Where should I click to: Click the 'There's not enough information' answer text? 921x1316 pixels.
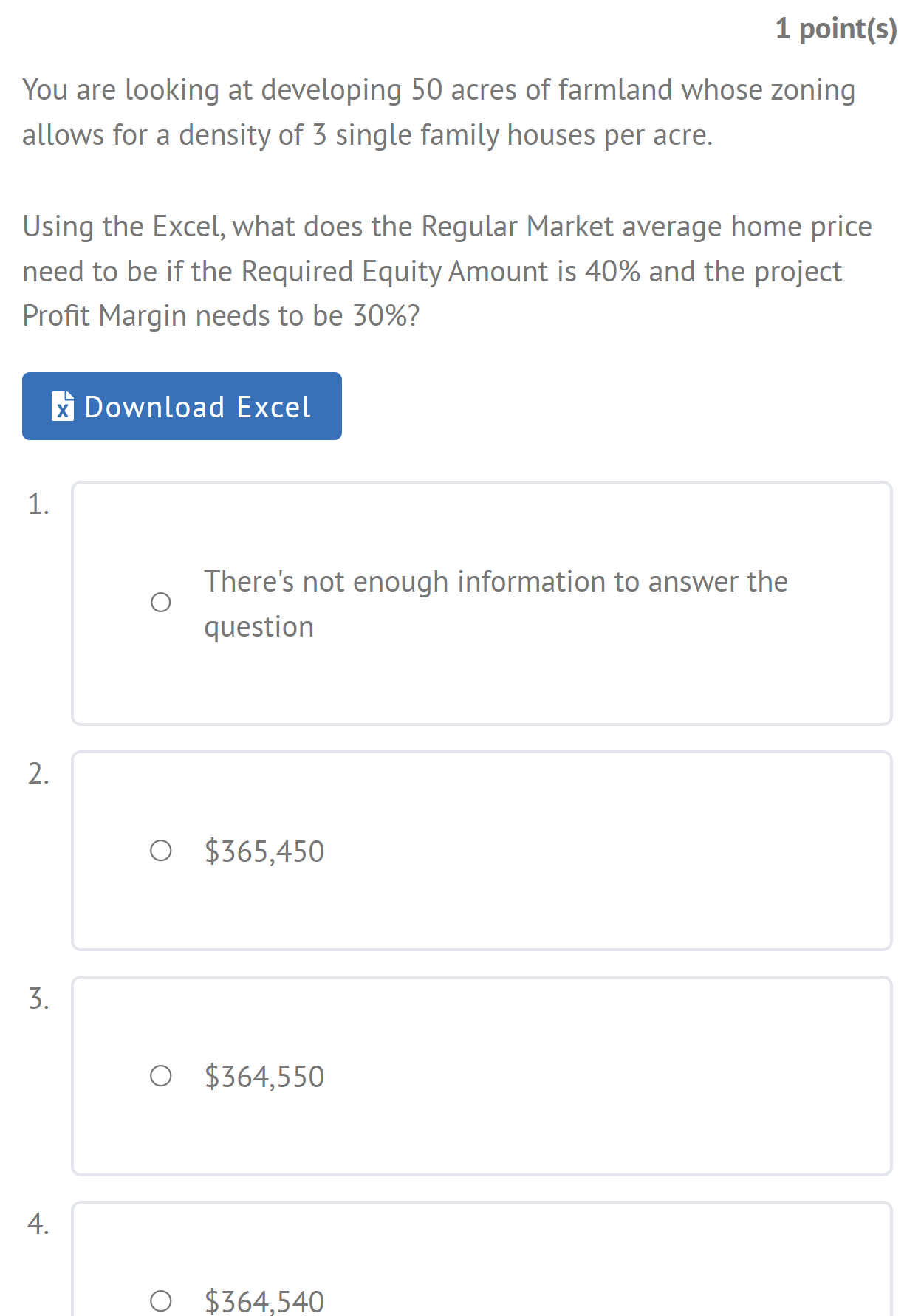[496, 603]
